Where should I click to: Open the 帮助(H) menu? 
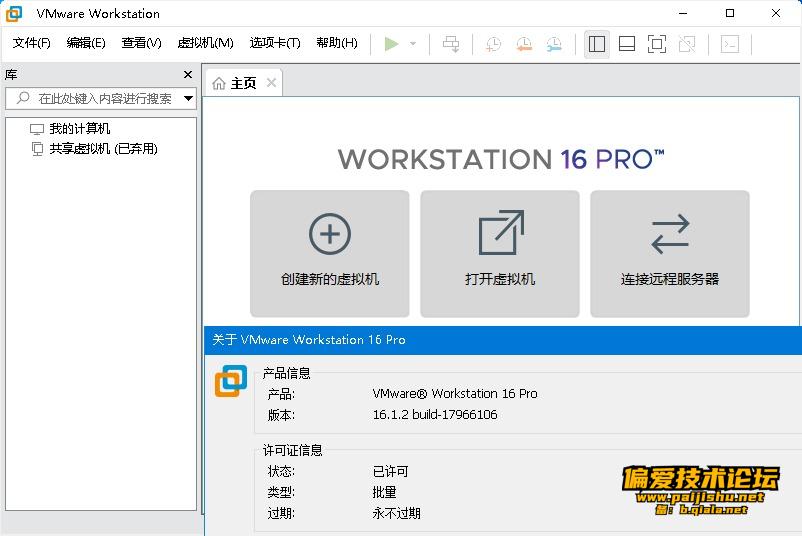[337, 43]
